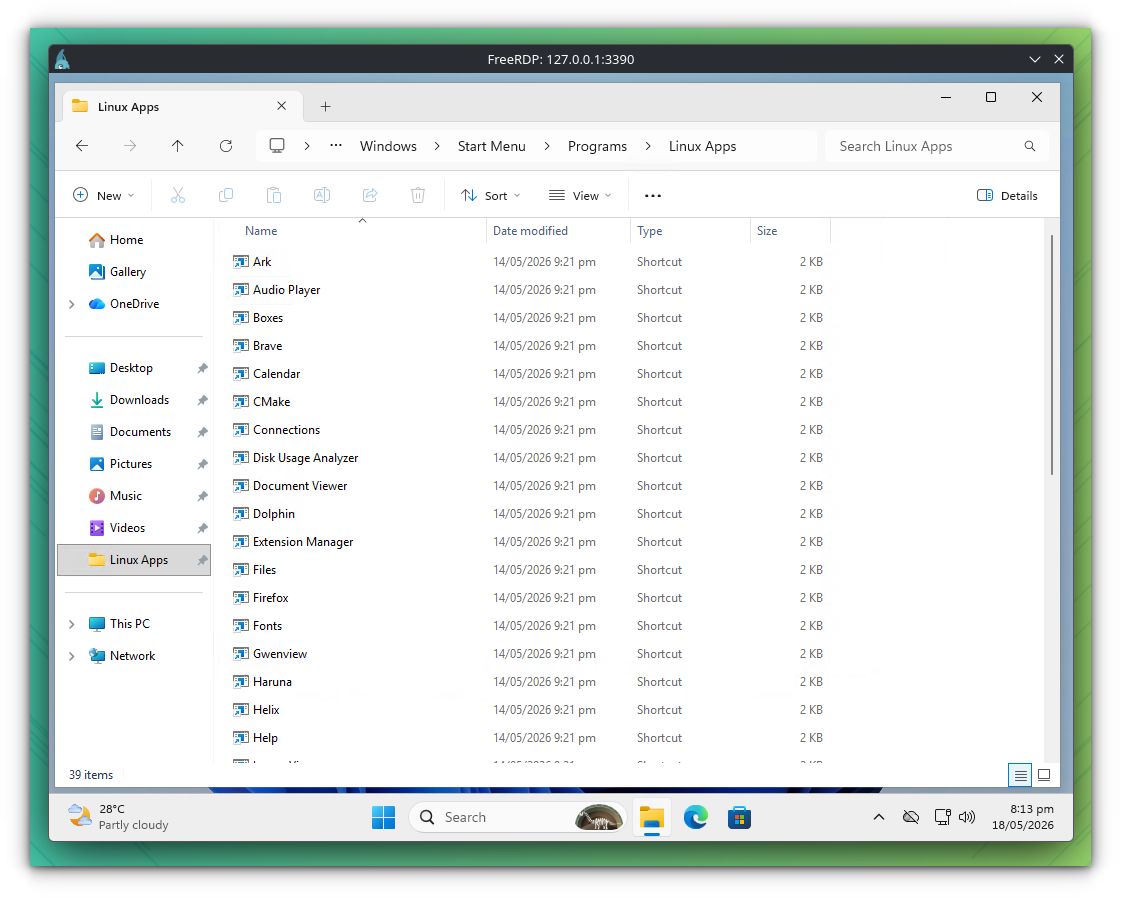Viewport: 1121px width, 898px height.
Task: Unpin Downloads from Quick access
Action: tap(202, 400)
